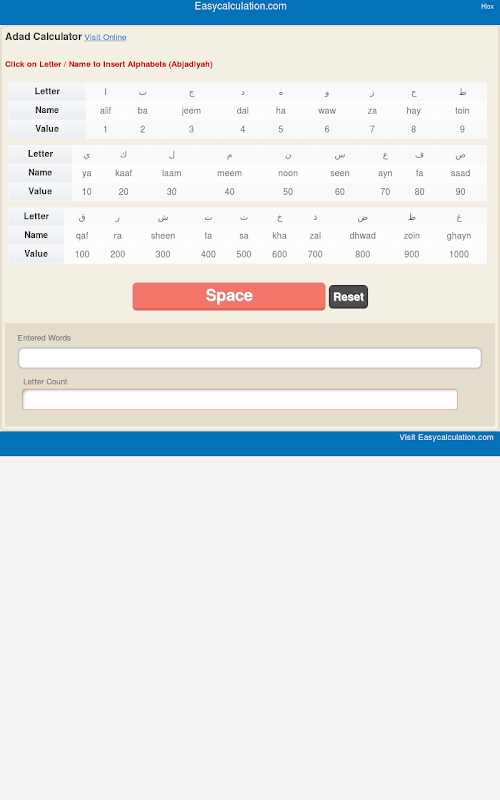Insert letter named ra
500x800 pixels.
tap(118, 236)
